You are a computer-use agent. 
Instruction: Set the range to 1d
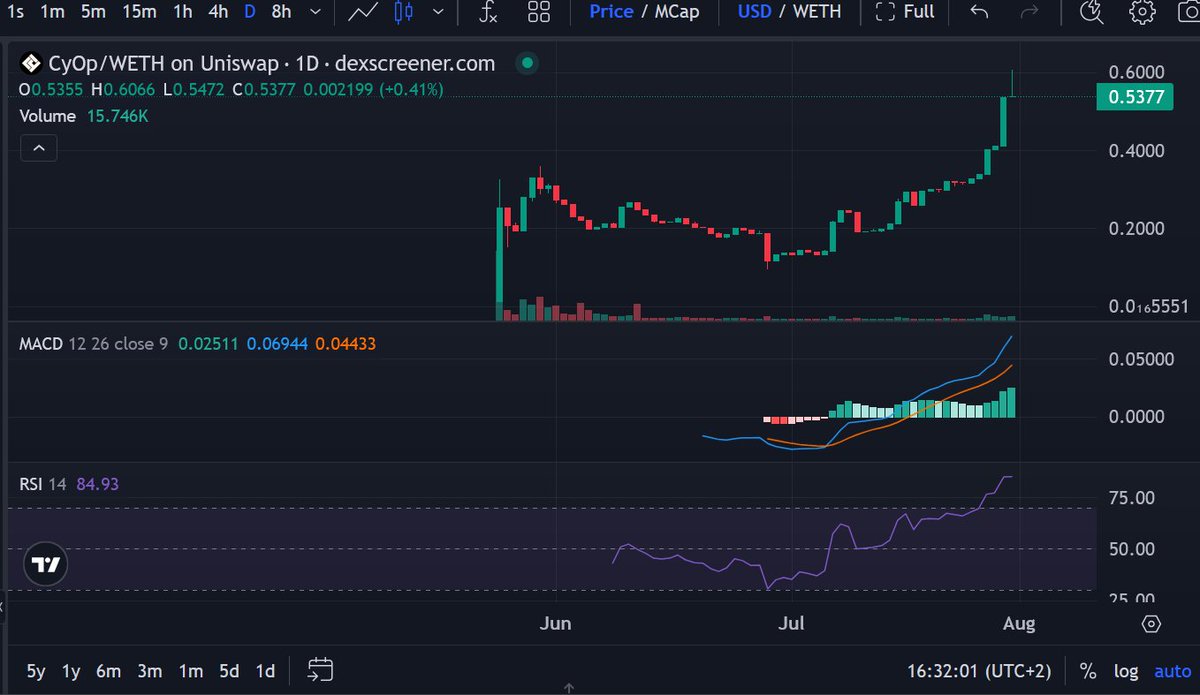pos(265,671)
